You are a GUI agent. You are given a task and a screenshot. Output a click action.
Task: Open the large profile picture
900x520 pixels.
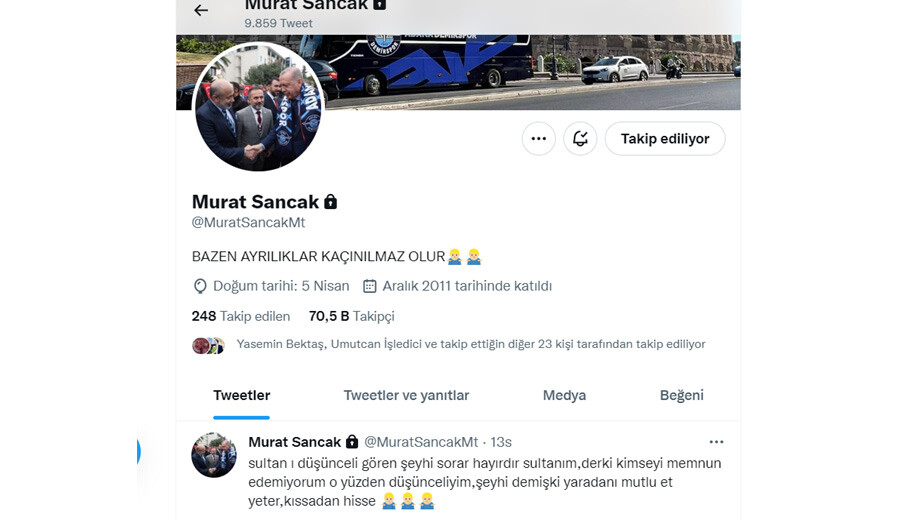pyautogui.click(x=258, y=107)
